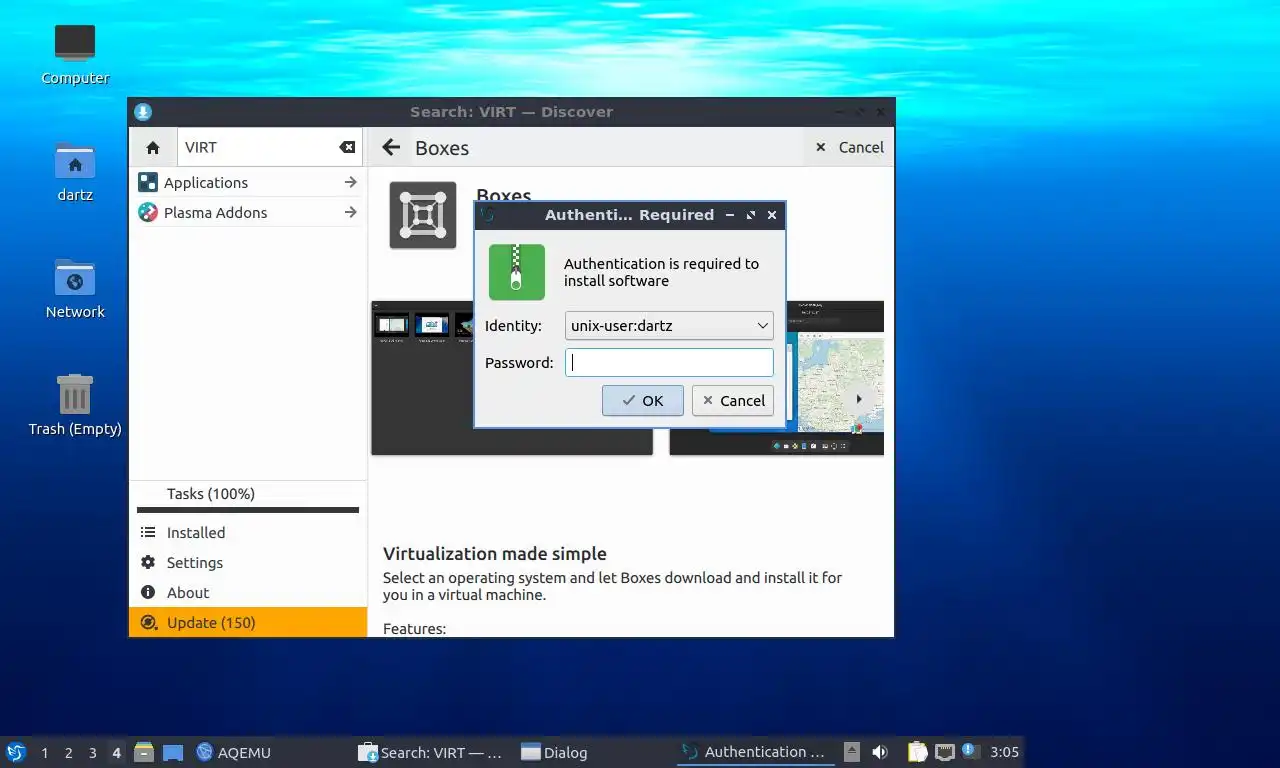Advance screenshots with the next arrow
1280x768 pixels.
(859, 399)
